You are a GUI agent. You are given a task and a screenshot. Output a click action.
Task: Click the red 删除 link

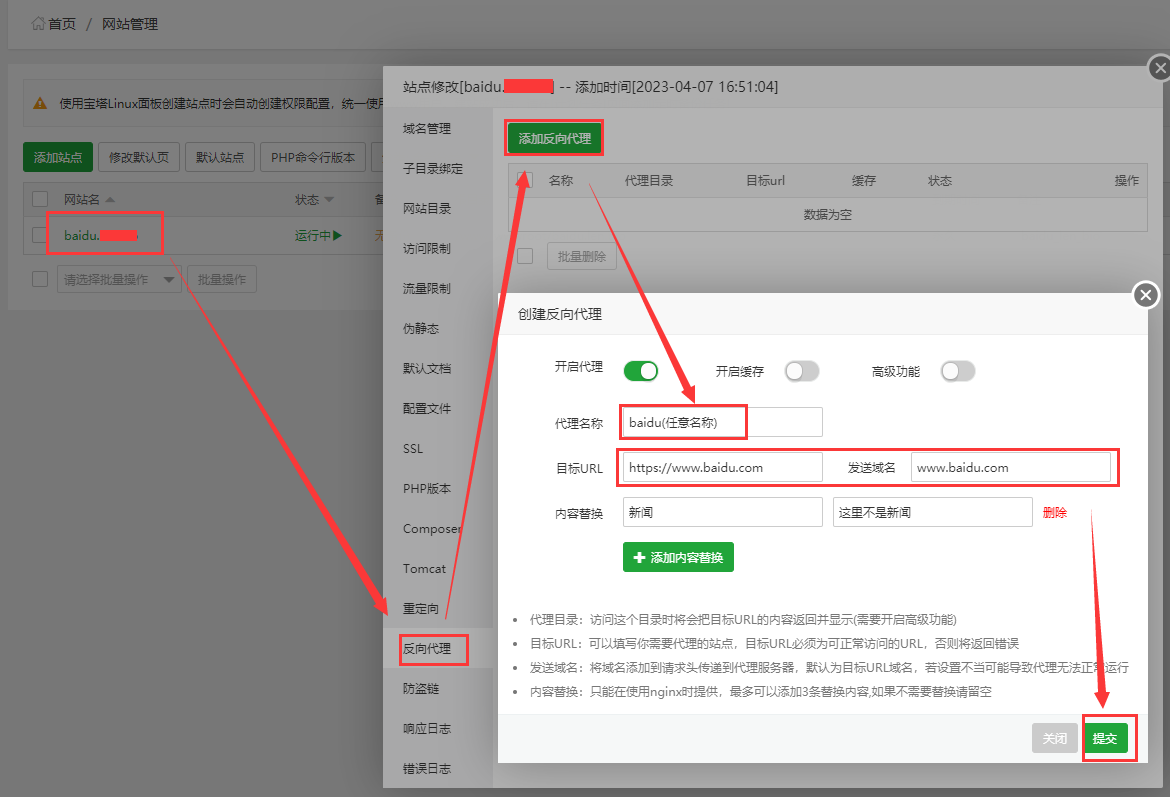1054,513
